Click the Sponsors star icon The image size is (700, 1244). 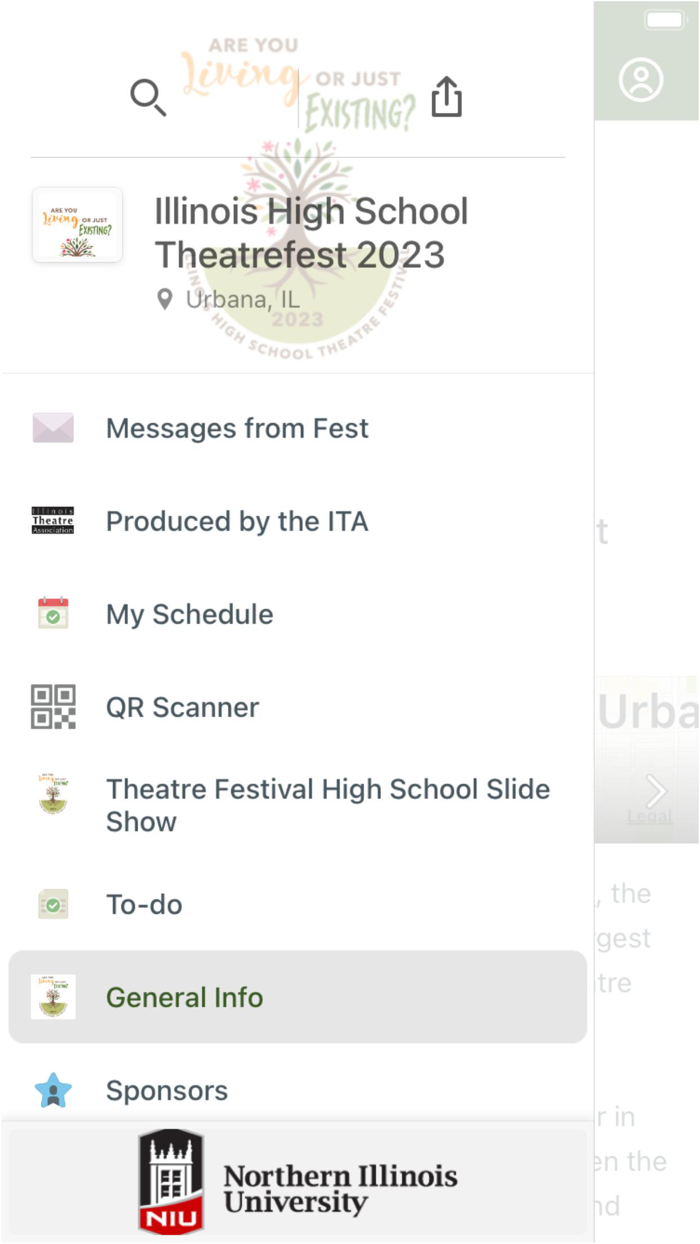pyautogui.click(x=52, y=1090)
